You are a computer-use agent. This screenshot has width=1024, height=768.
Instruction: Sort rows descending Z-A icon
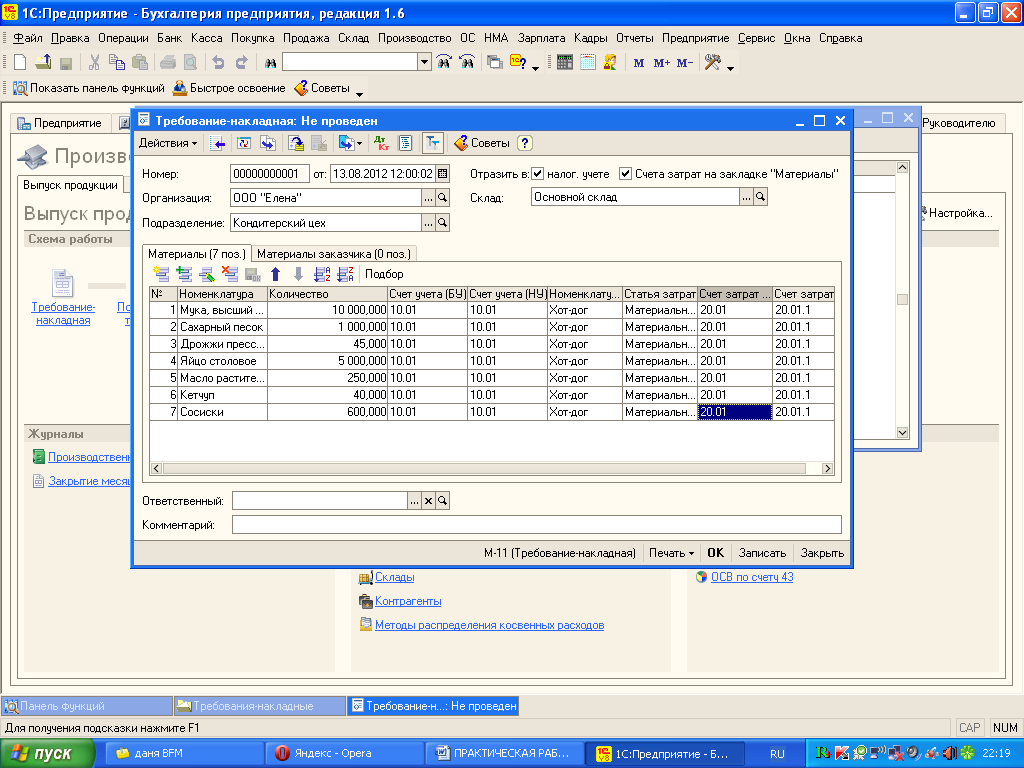(x=345, y=274)
